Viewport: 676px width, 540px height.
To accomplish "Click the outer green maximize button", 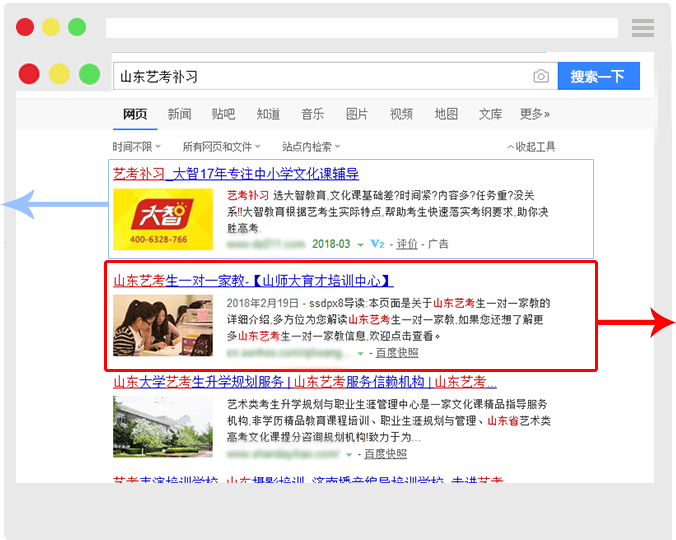I will 77,27.
